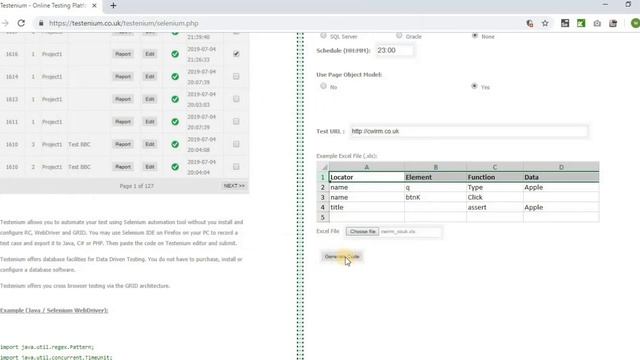Click the Schedule time field showing 23:00

tap(394, 50)
